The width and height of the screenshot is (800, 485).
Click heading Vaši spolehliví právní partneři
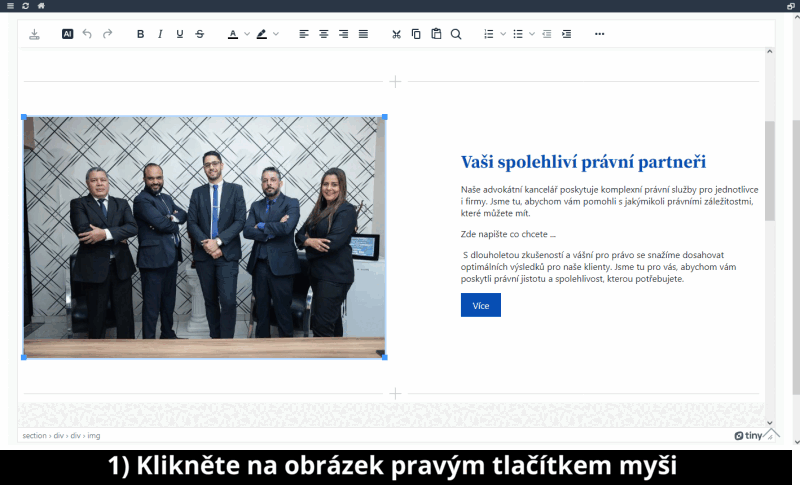(x=583, y=162)
